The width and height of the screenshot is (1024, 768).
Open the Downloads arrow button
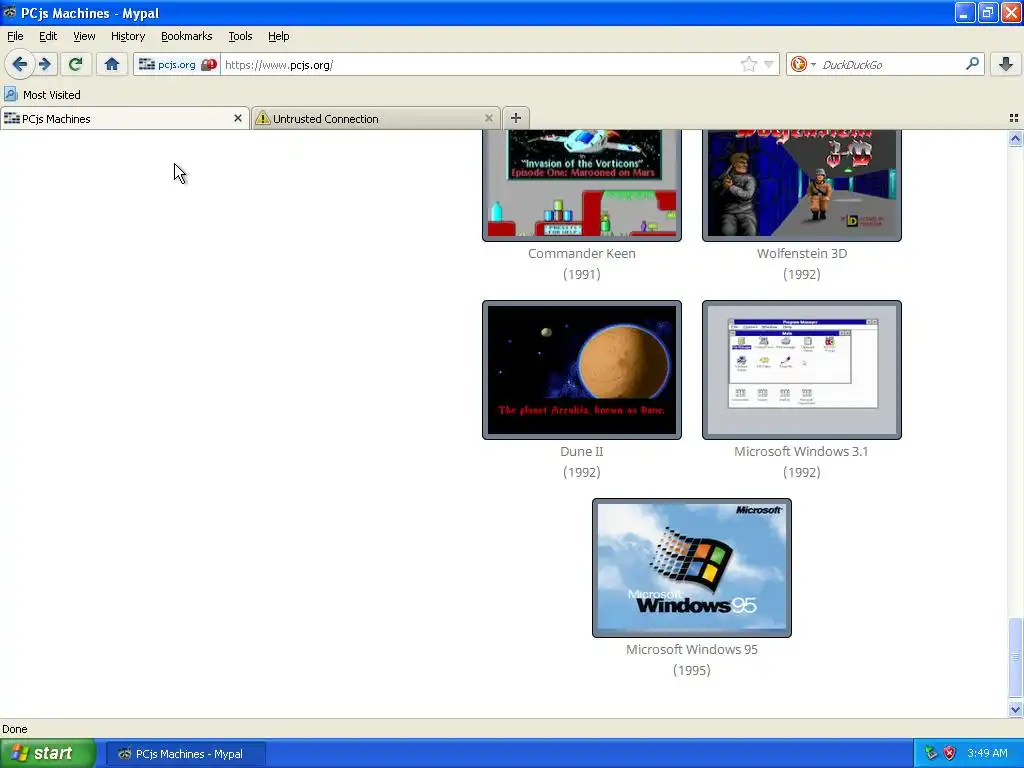(x=1006, y=64)
